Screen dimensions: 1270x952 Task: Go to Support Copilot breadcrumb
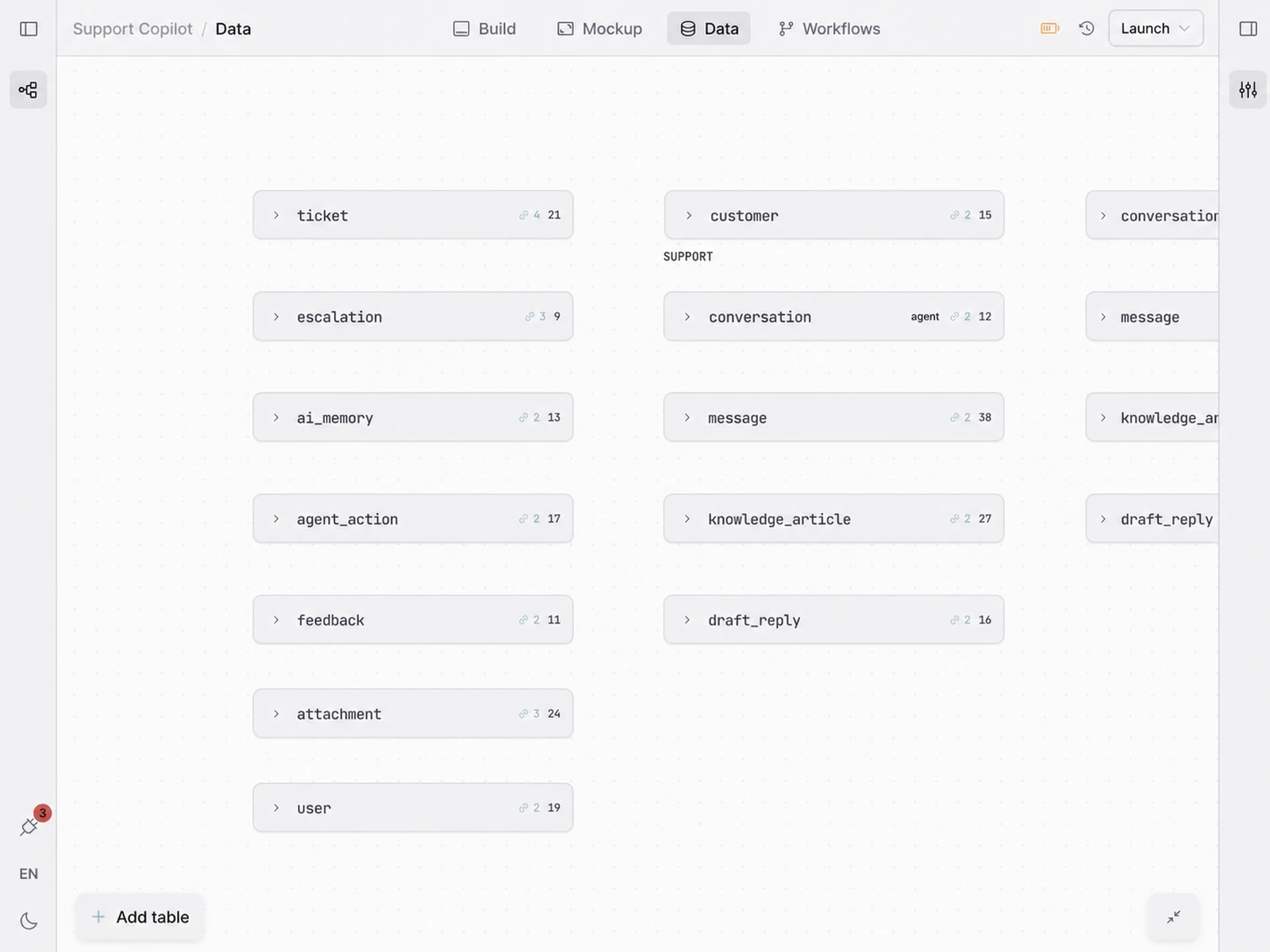point(133,29)
